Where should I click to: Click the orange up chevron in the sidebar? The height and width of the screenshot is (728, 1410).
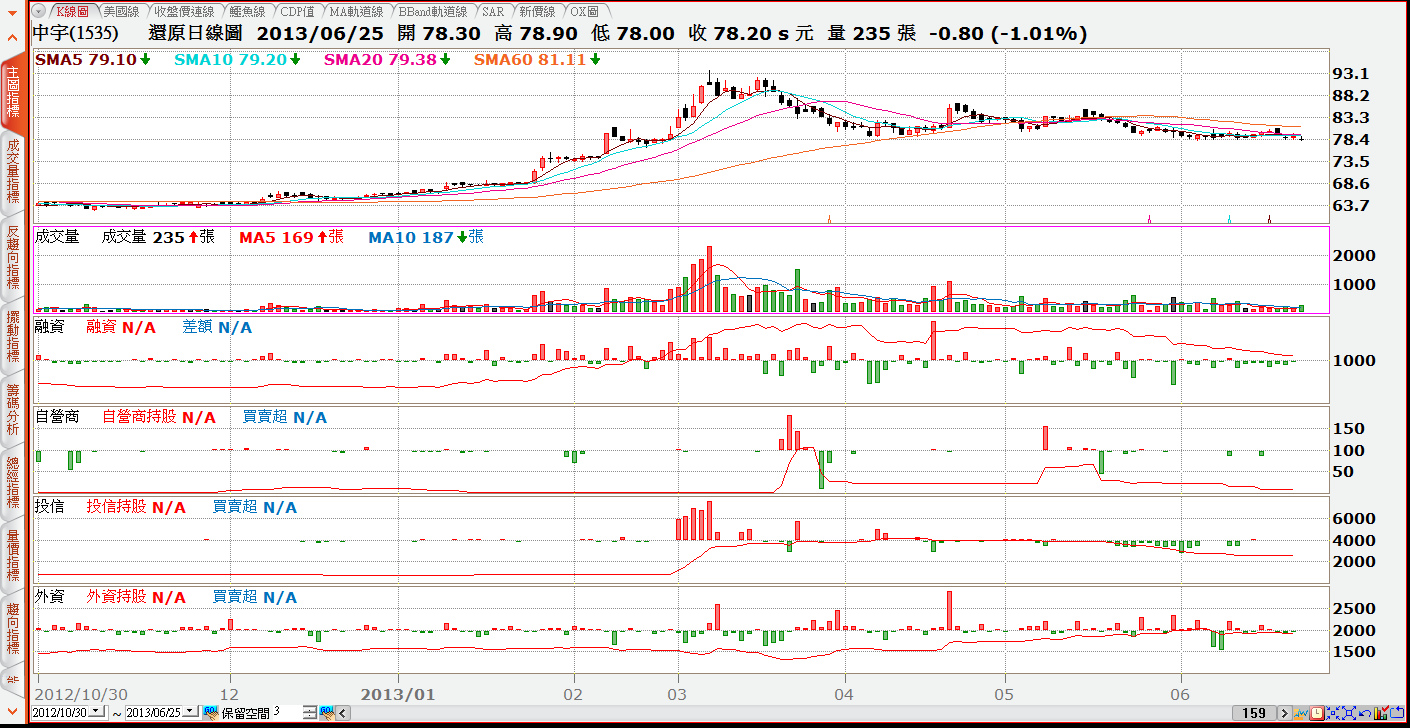point(12,36)
